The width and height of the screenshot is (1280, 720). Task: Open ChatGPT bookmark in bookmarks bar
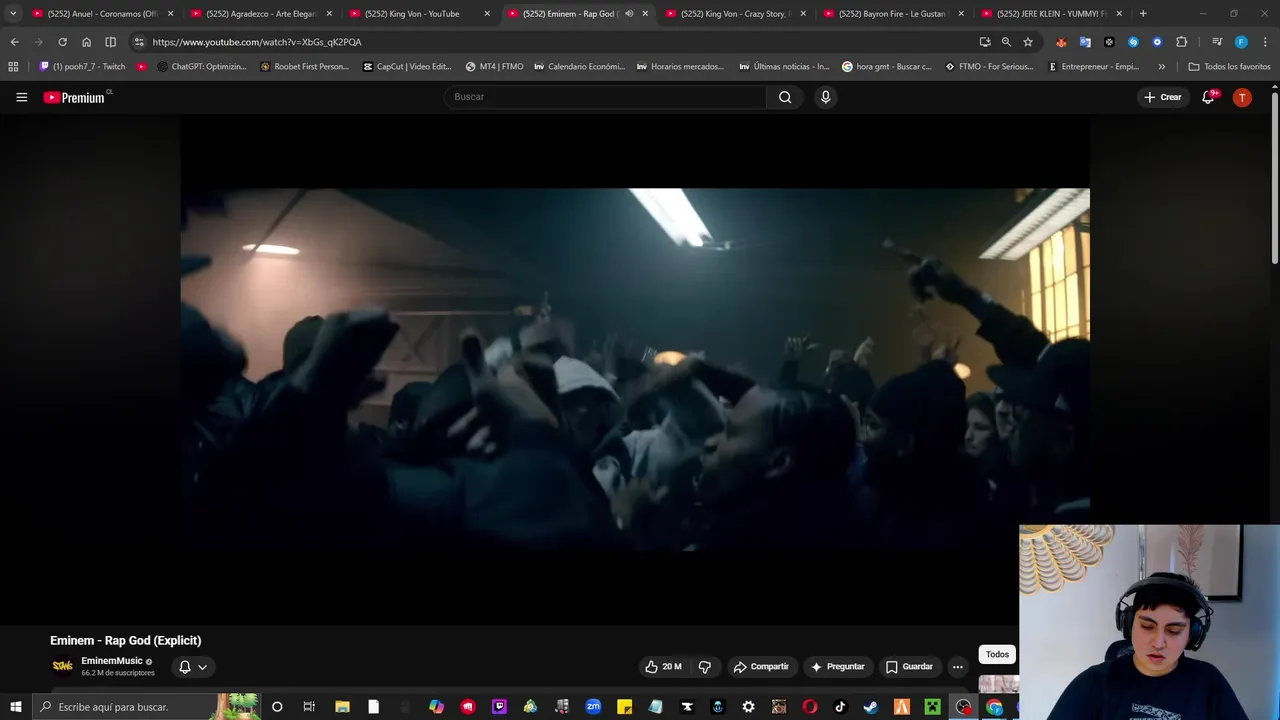tap(201, 67)
